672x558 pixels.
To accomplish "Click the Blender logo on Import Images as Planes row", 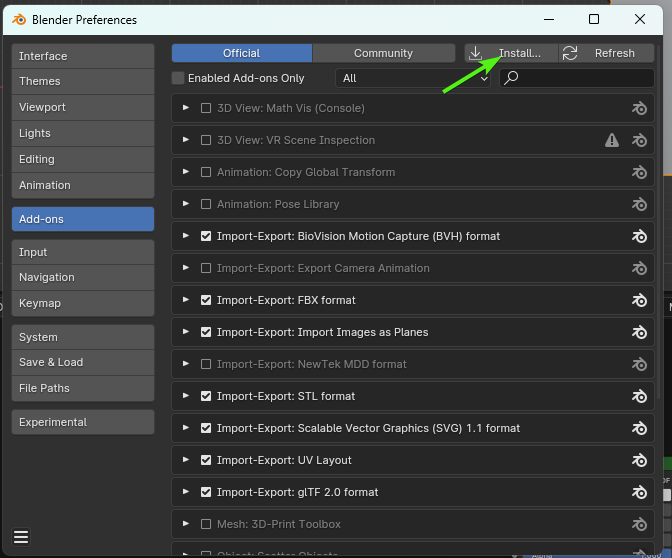I will (x=639, y=332).
